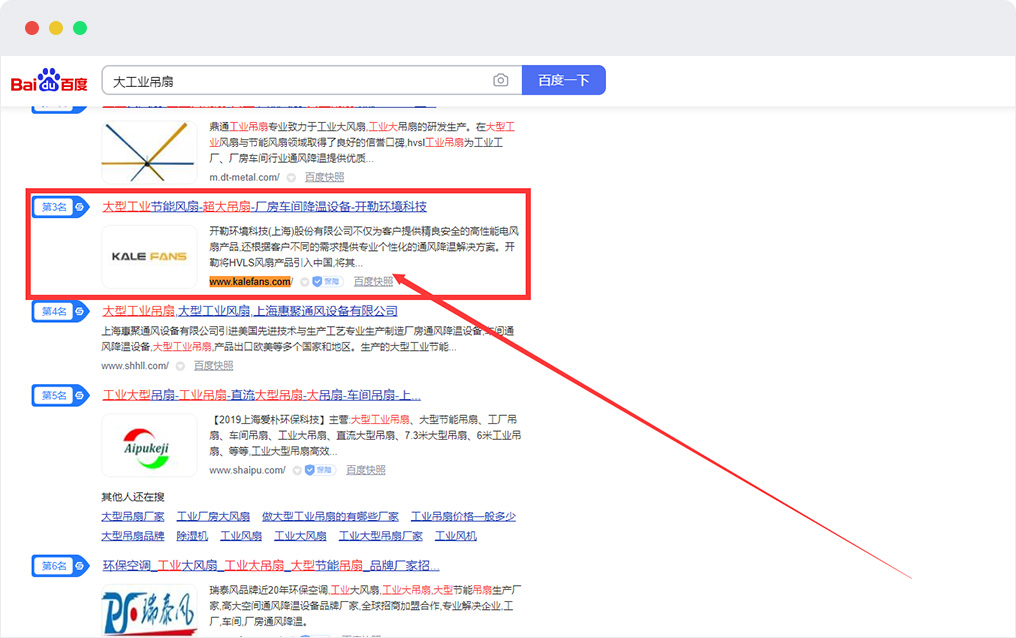Click the yellow minimize window button
Screen dimensions: 1016x638
[56, 28]
